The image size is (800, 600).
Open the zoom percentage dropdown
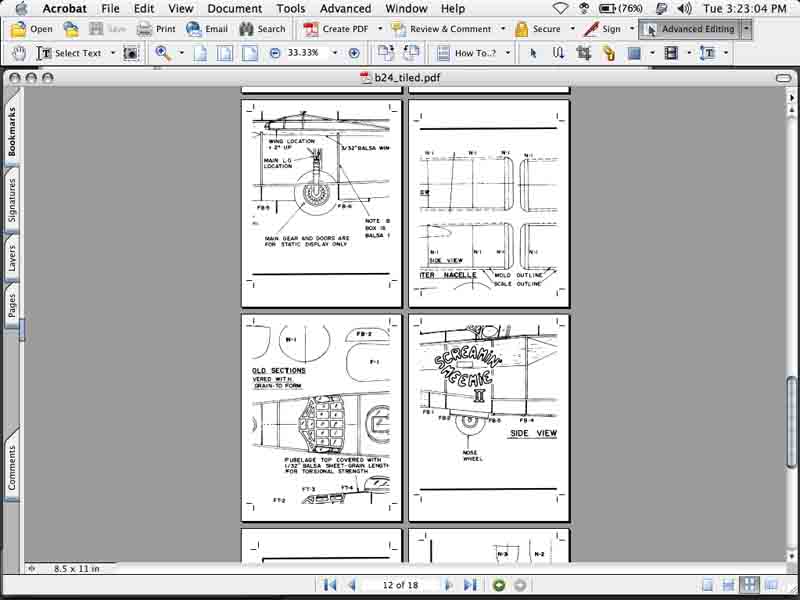pos(335,53)
